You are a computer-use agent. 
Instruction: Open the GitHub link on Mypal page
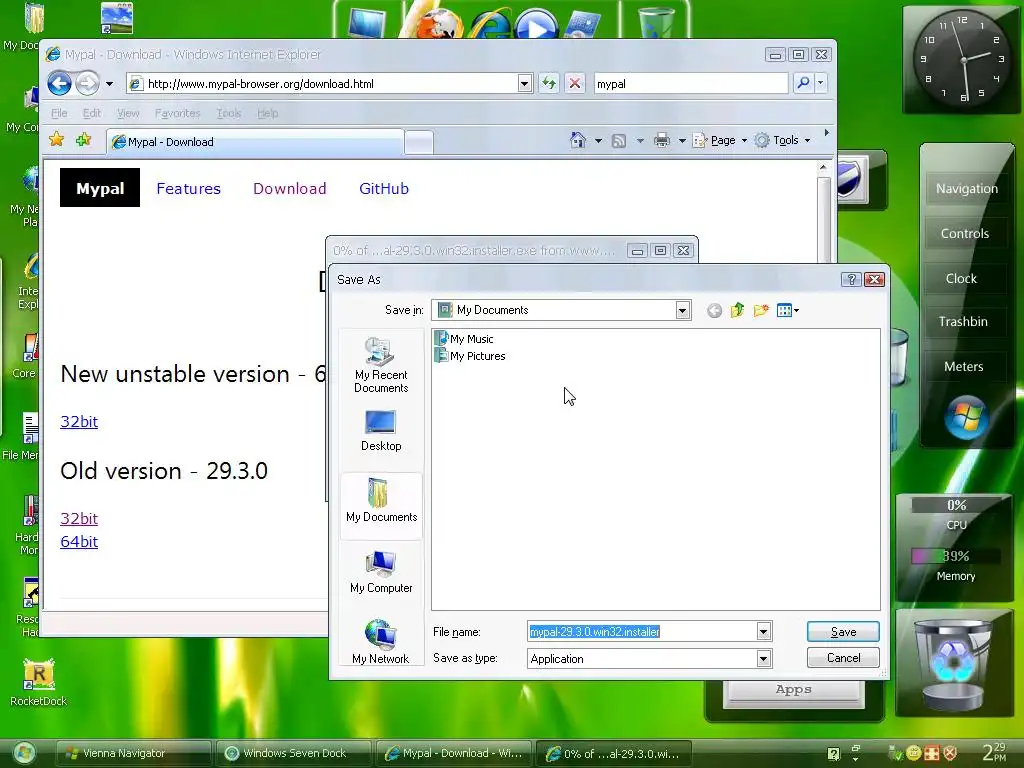point(384,188)
